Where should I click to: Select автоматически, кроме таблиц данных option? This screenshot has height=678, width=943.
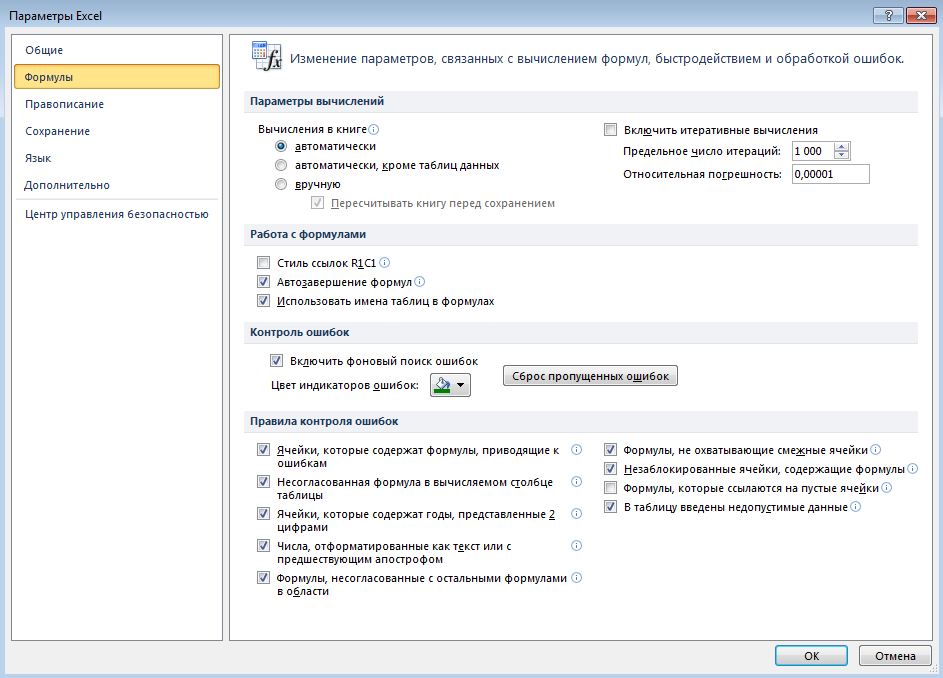pyautogui.click(x=281, y=165)
